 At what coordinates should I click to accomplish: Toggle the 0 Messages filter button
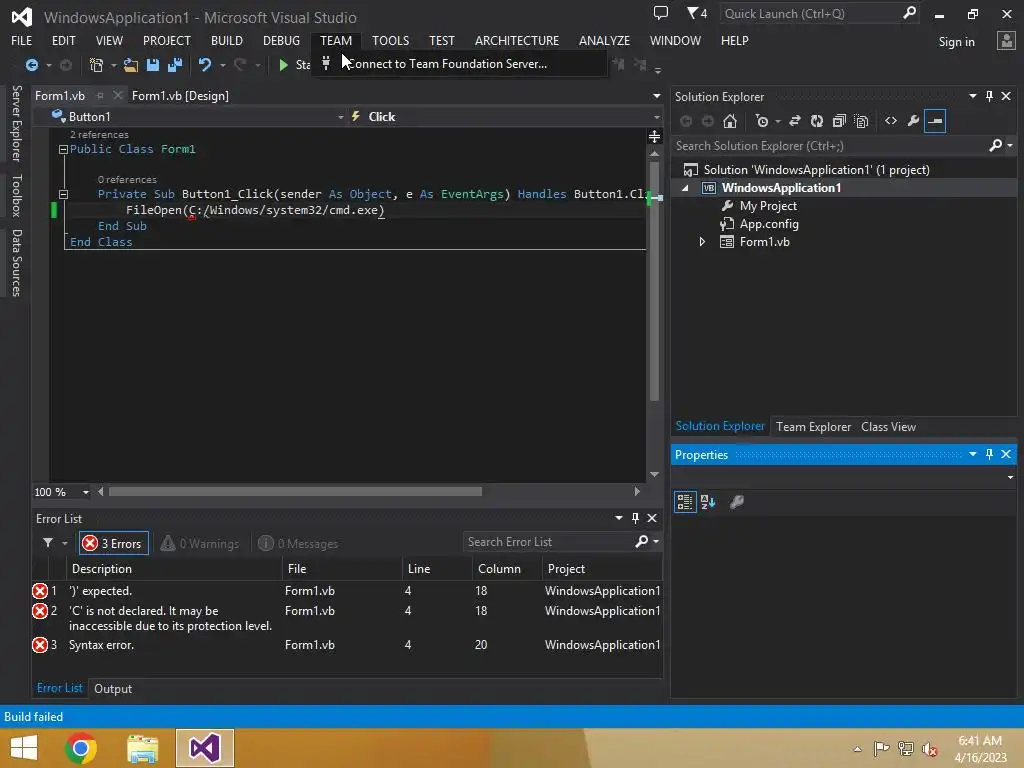click(298, 543)
